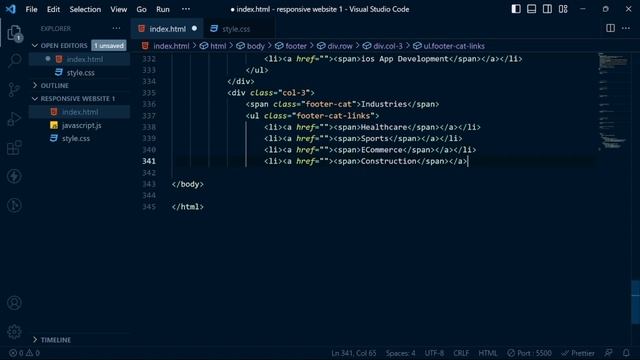Click the 1 unsaved badge
This screenshot has width=640, height=360.
[x=109, y=45]
